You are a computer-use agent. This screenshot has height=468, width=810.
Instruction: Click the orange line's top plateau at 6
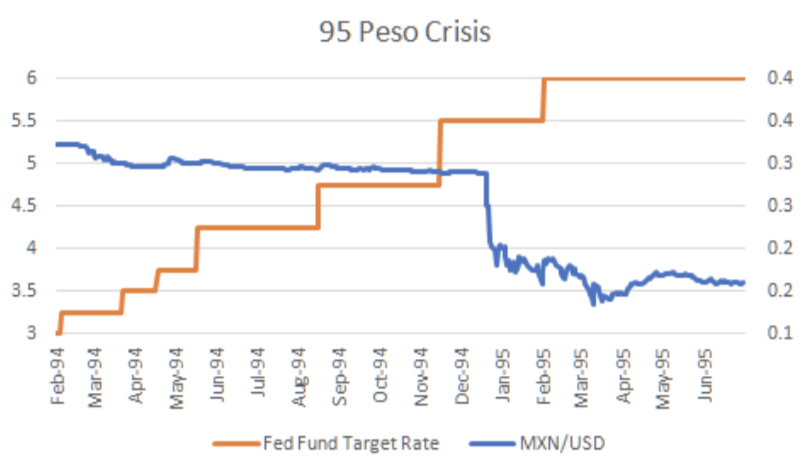[x=650, y=78]
